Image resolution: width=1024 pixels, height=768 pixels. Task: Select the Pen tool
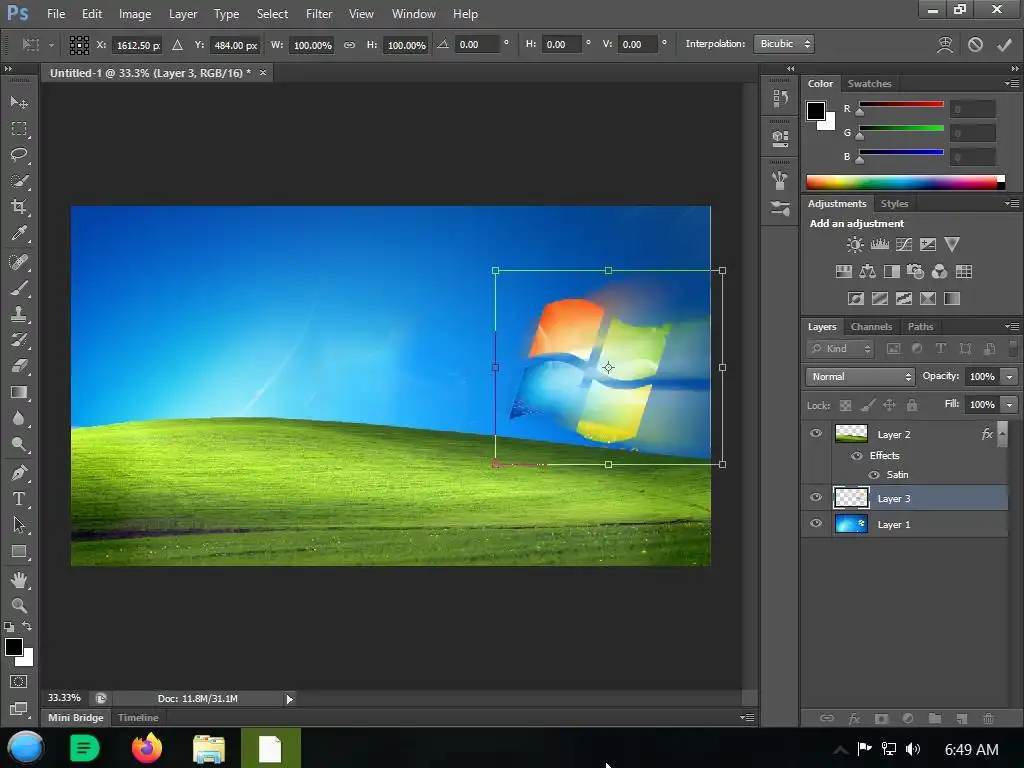19,473
